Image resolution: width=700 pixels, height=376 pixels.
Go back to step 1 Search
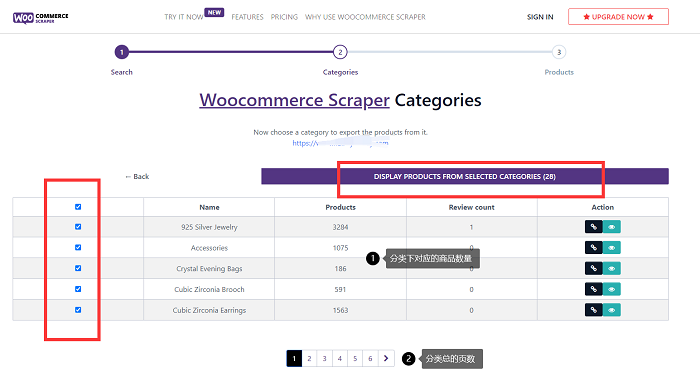(121, 52)
